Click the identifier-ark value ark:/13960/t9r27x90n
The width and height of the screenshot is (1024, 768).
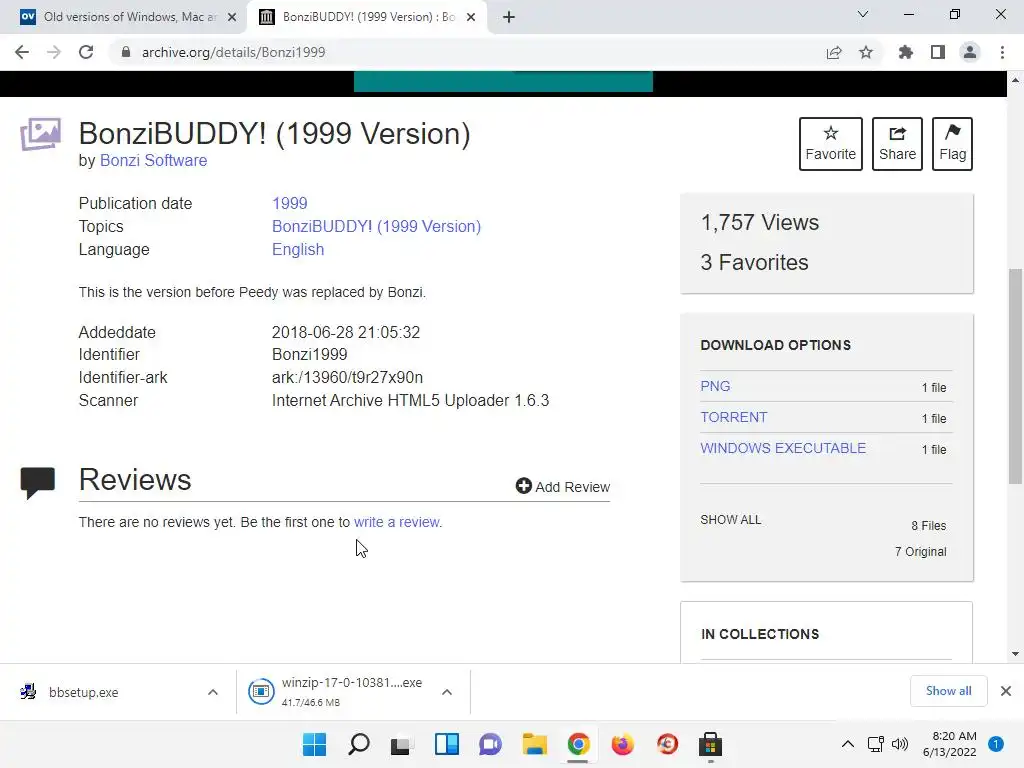pos(347,377)
